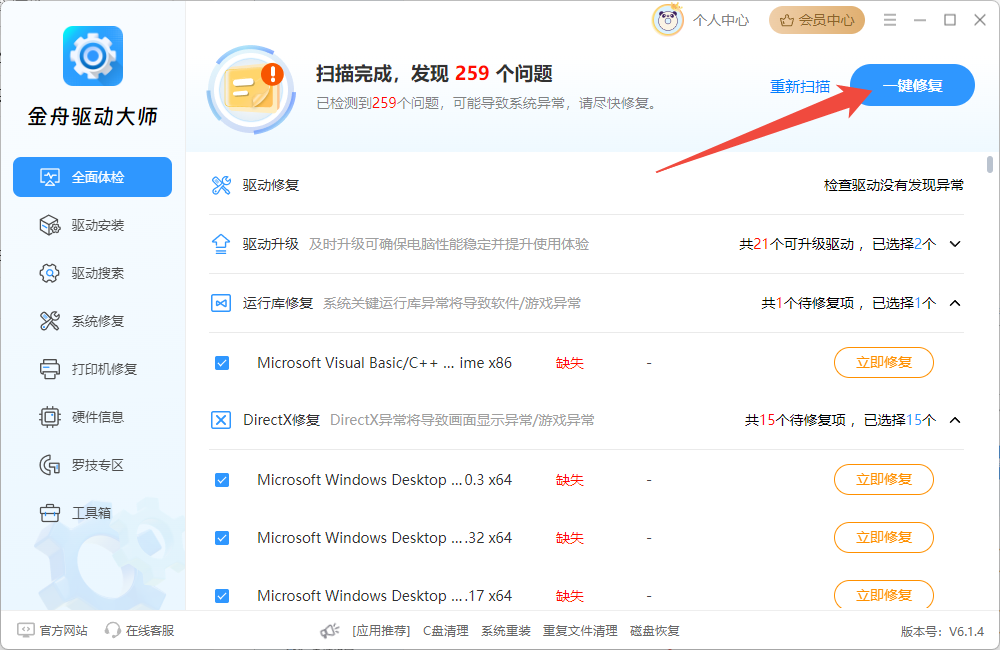Open the 全面体检 tab

[x=92, y=177]
